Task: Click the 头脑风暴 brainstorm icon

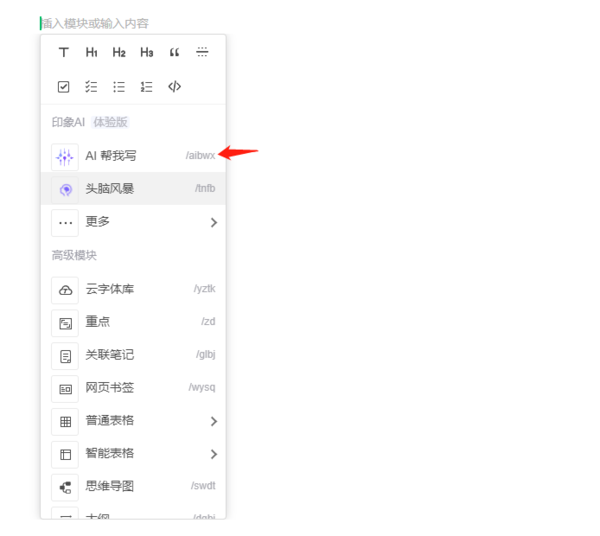Action: [66, 189]
